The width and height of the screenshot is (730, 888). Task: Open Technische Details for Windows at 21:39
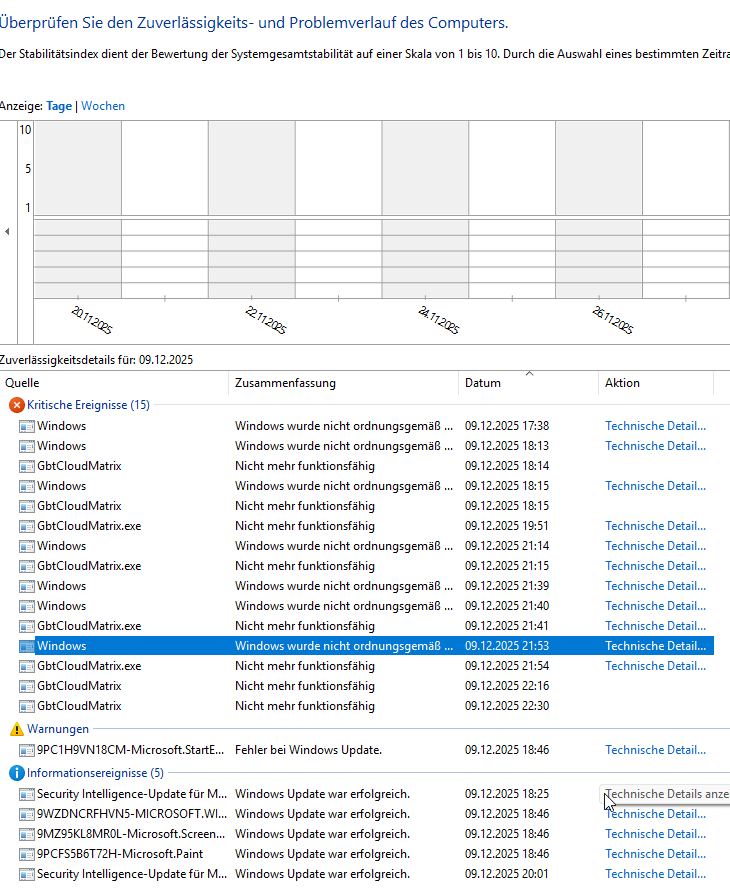[655, 586]
